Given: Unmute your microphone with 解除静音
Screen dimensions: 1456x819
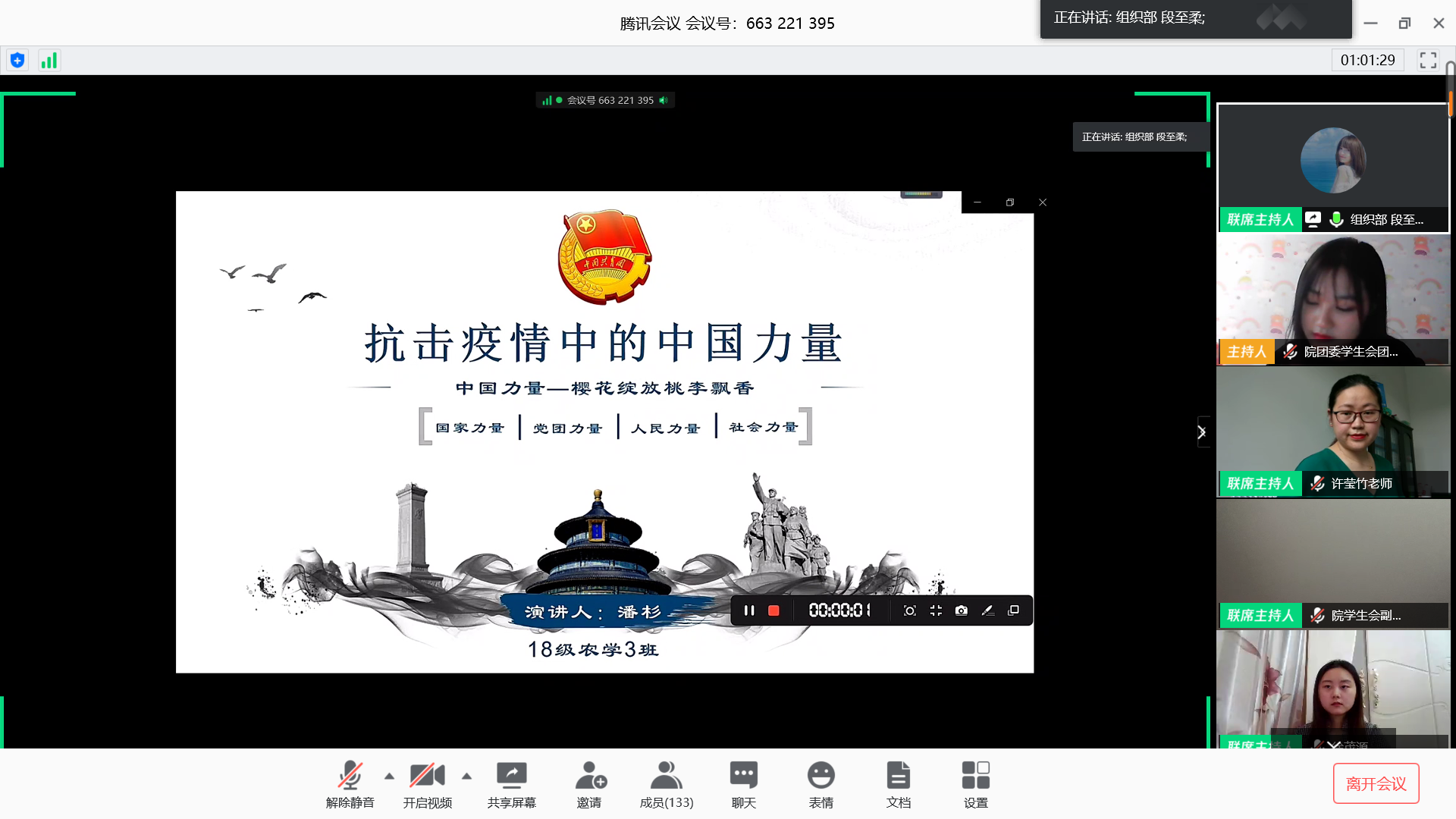Looking at the screenshot, I should (350, 783).
